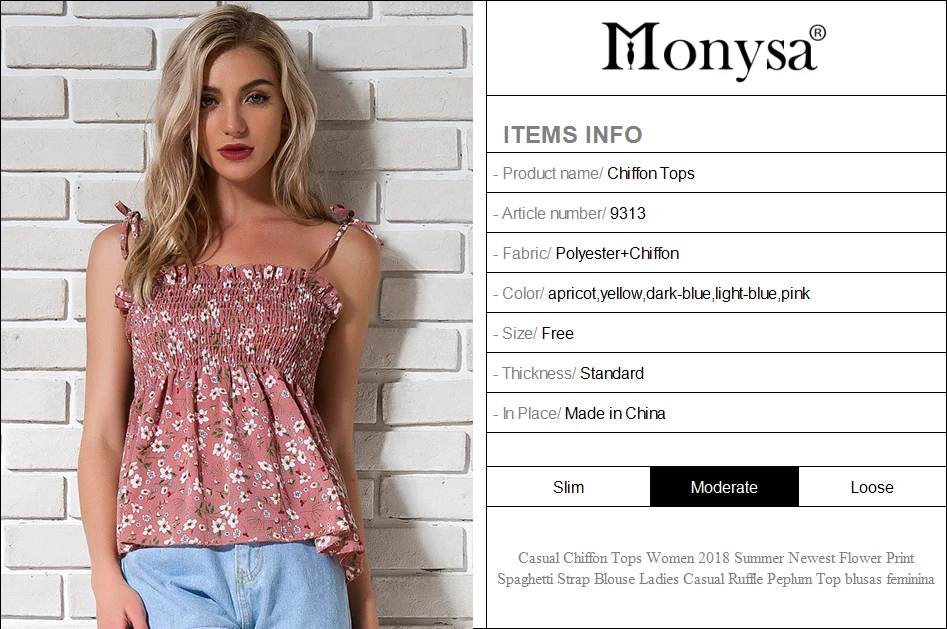Click the Made in China row
947x629 pixels.
click(716, 413)
